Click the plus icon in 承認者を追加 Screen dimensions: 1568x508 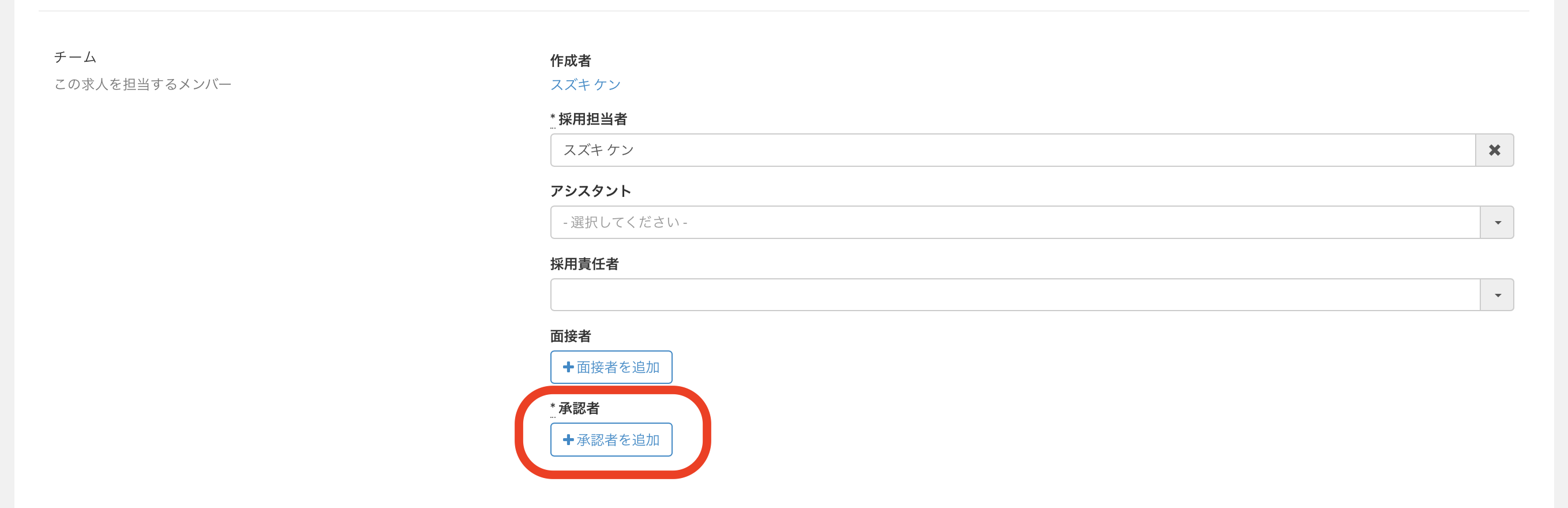click(568, 439)
